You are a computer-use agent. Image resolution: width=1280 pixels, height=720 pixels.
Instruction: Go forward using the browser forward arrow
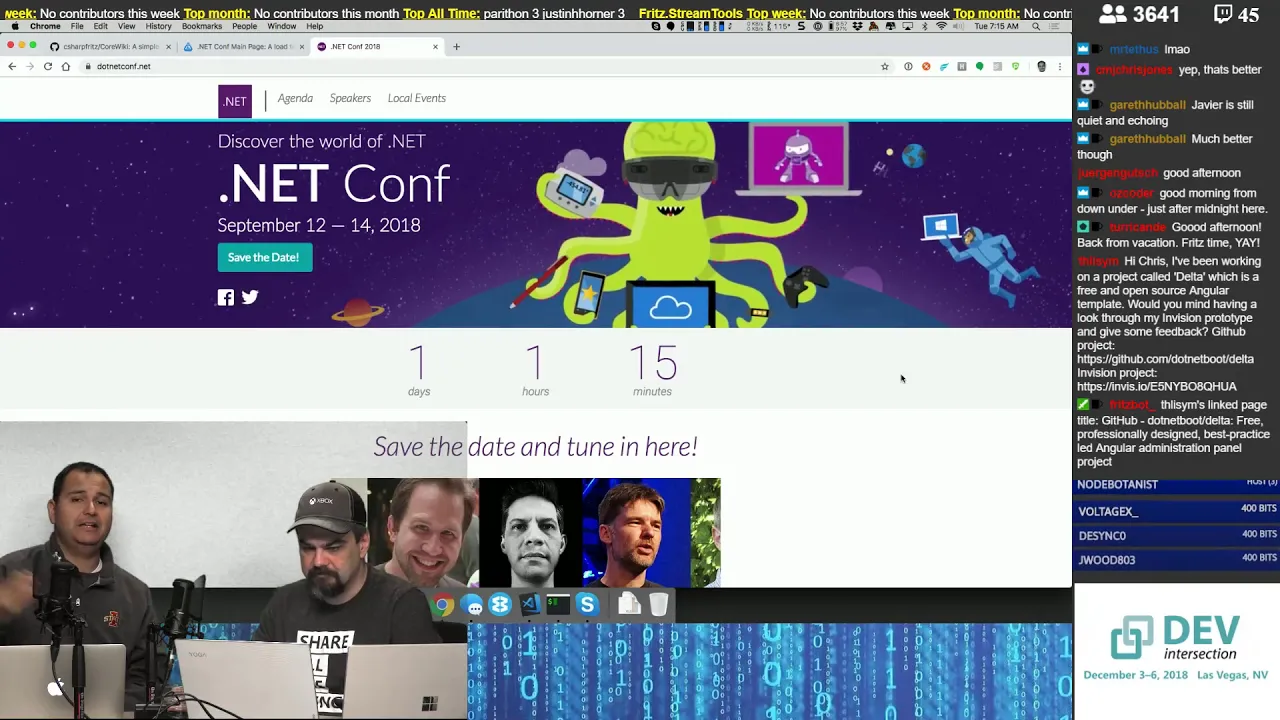[30, 66]
